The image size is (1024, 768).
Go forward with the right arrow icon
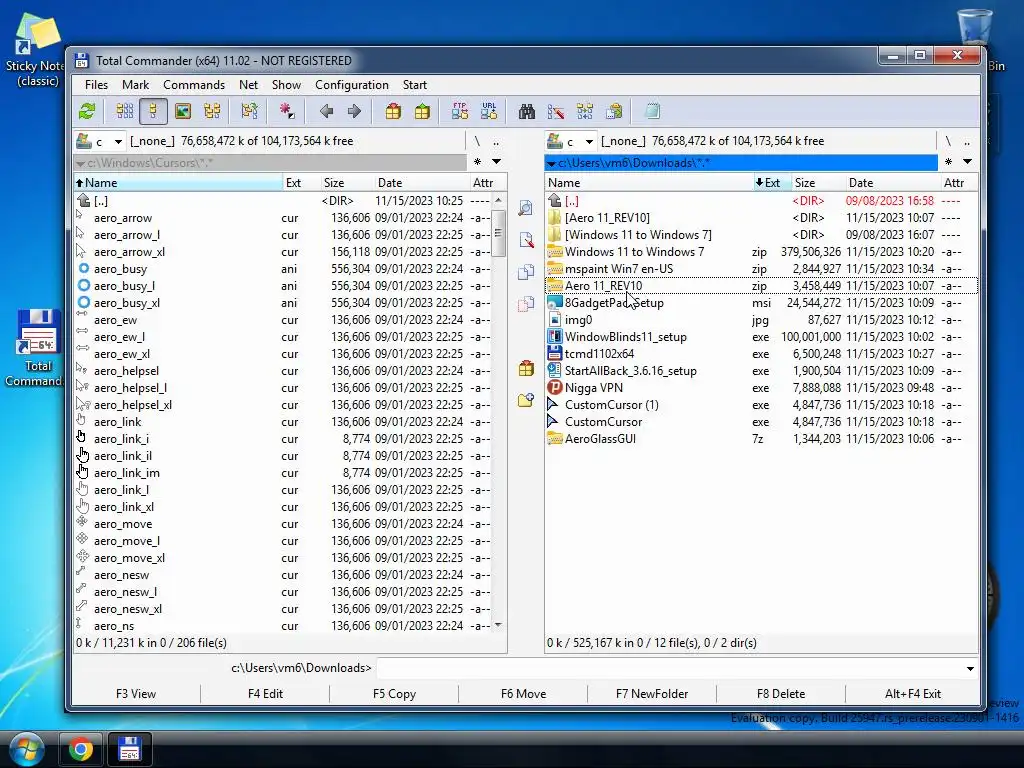pyautogui.click(x=355, y=112)
